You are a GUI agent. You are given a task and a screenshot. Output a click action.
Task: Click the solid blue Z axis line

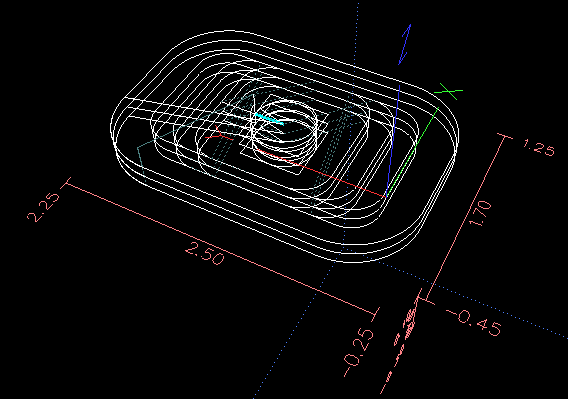pos(393,140)
